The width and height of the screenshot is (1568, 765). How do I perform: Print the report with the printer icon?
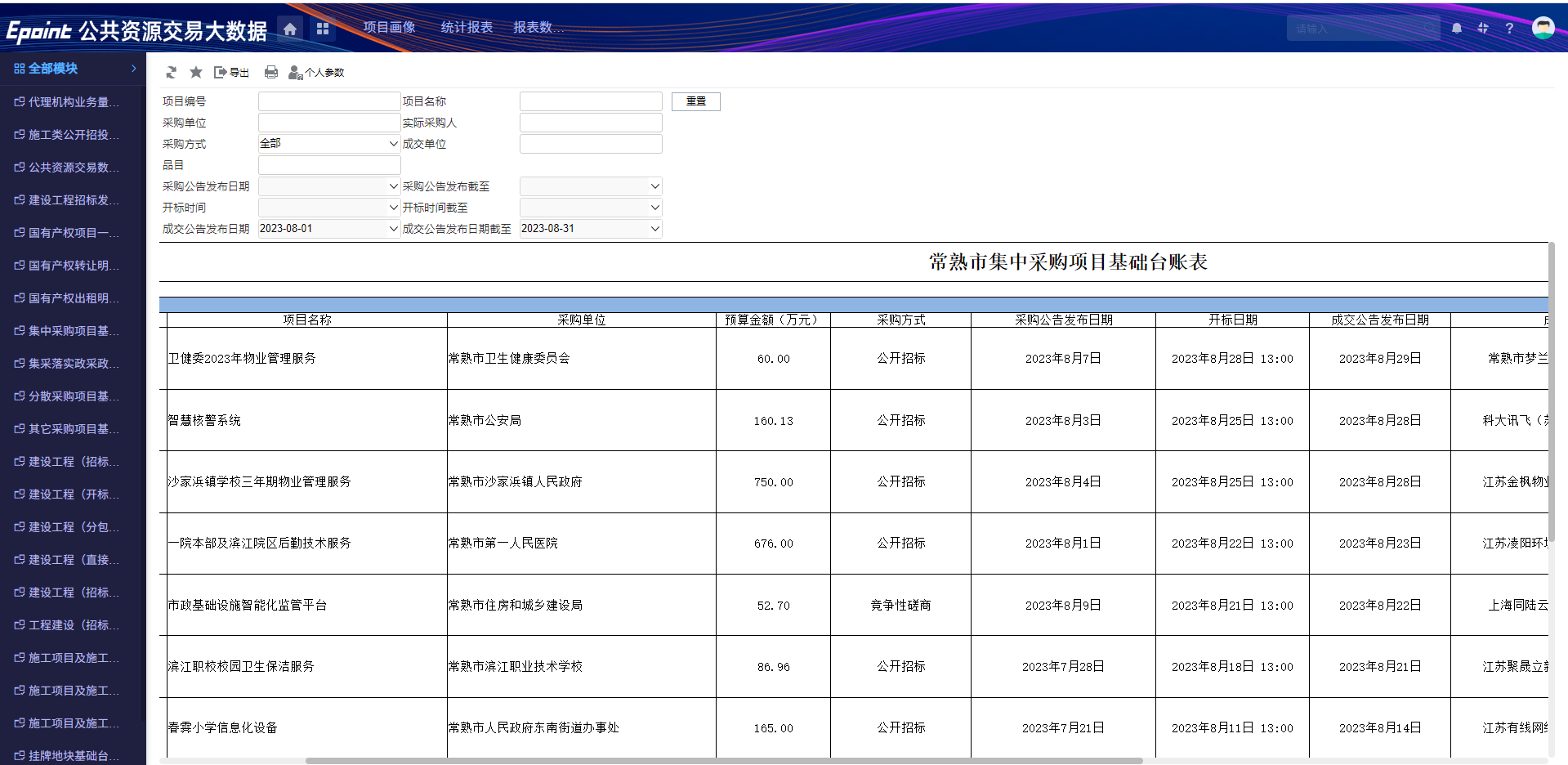coord(271,73)
